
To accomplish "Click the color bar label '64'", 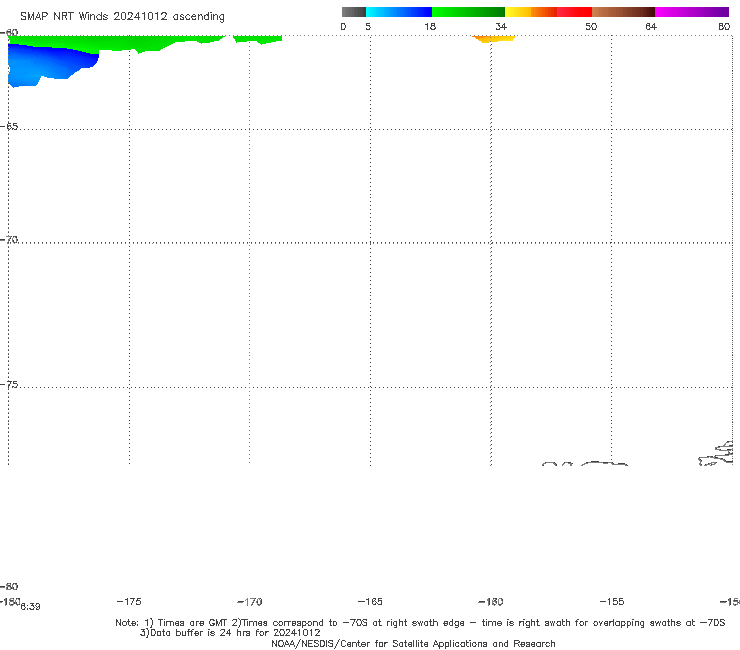I will 651,26.
